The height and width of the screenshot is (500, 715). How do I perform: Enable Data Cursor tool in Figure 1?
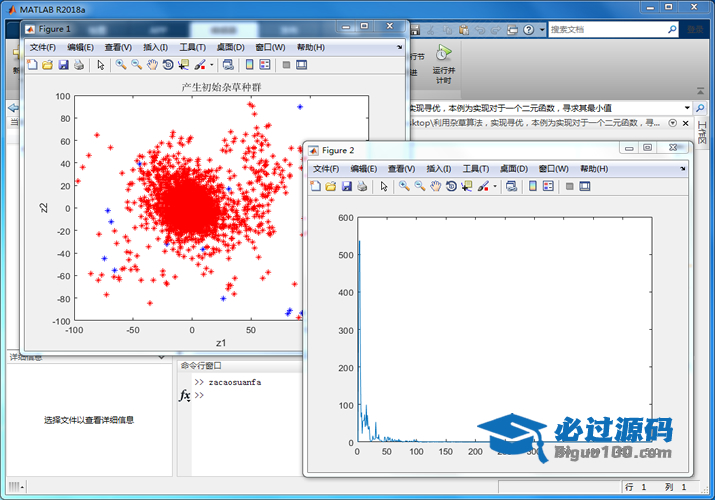coord(183,65)
